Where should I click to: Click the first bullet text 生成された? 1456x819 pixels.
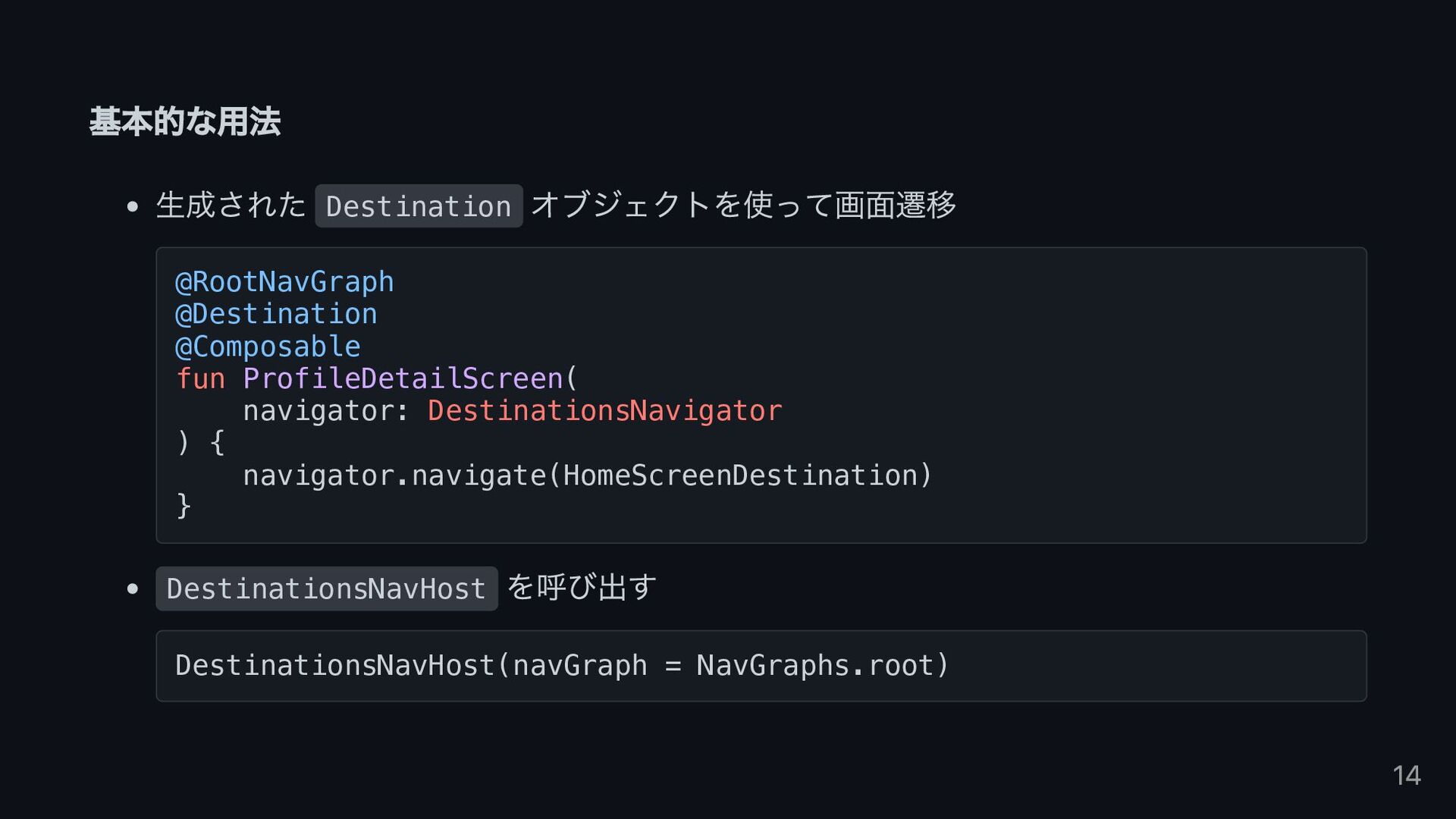coord(231,205)
